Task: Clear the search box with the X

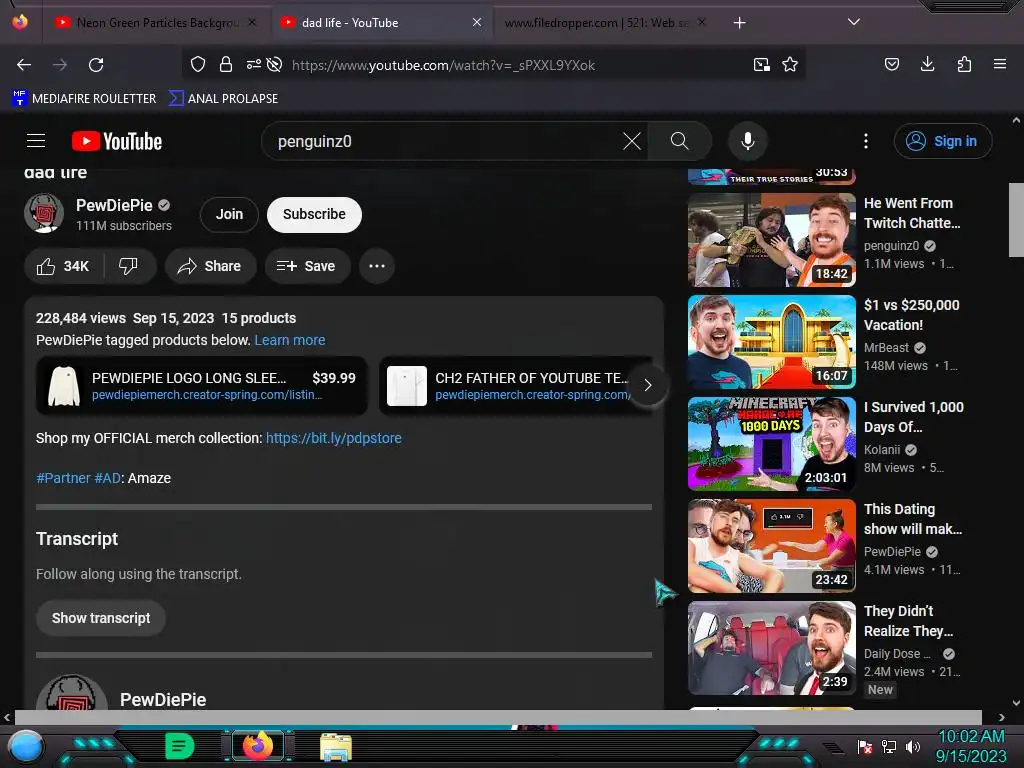Action: pyautogui.click(x=632, y=141)
